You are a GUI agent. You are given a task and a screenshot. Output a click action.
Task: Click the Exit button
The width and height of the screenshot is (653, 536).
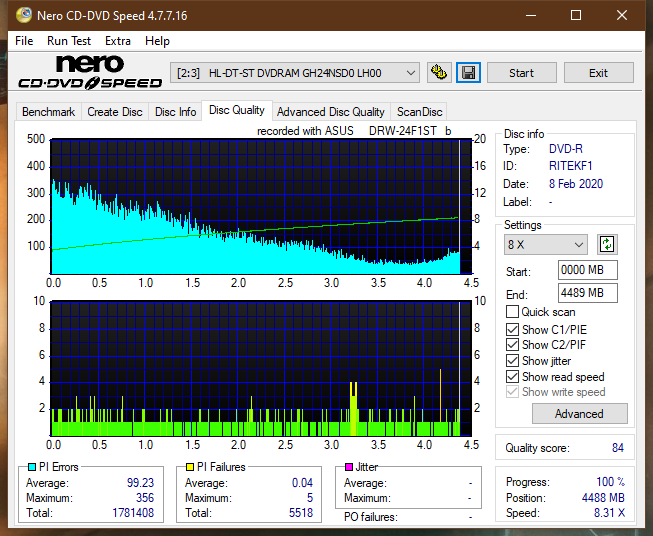pos(598,73)
